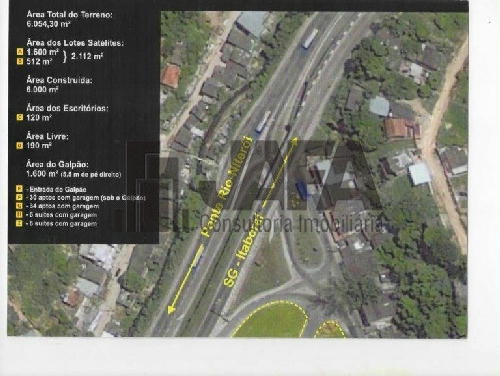500x376 pixels.
Task: Click the '8.000 m²' value
Action: pyautogui.click(x=42, y=90)
